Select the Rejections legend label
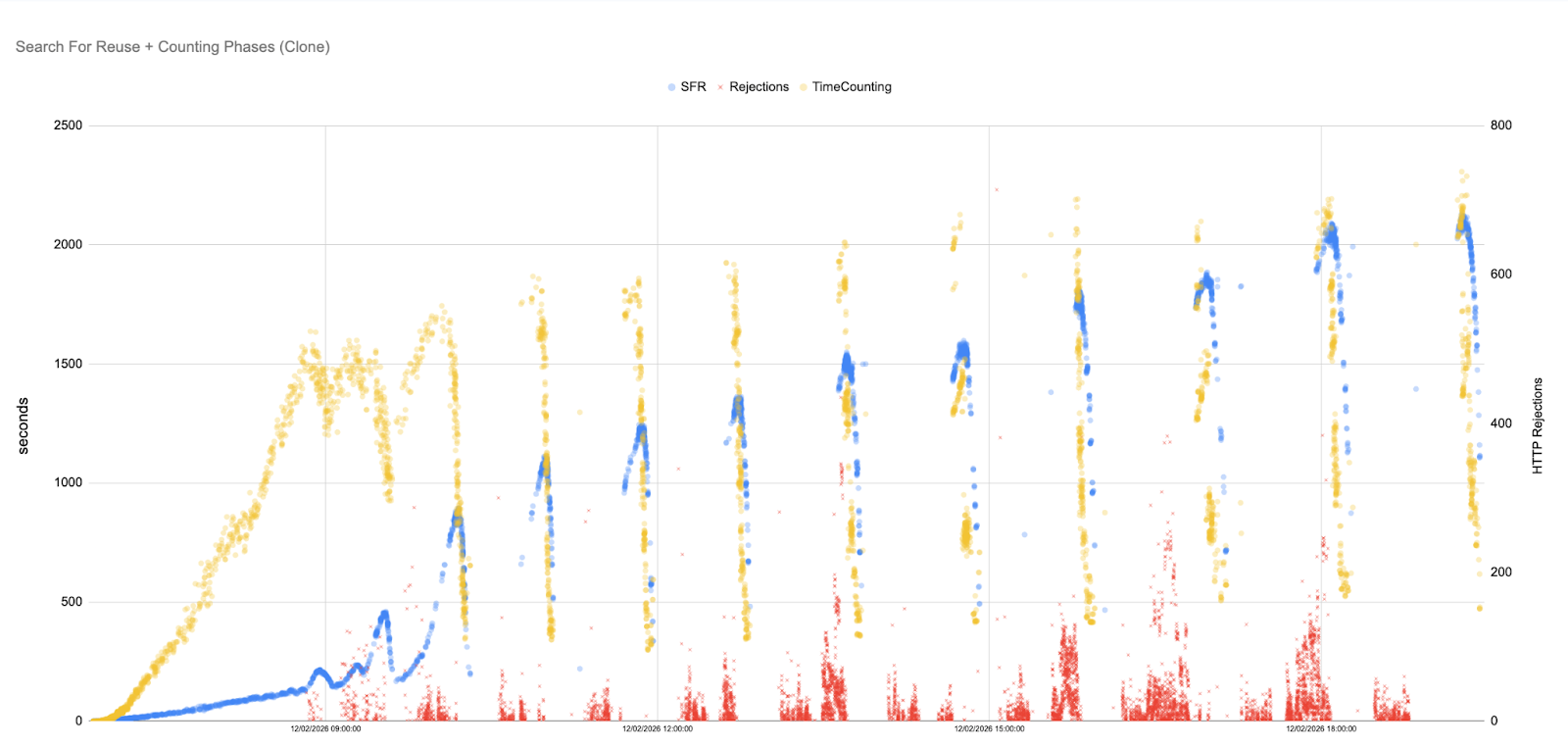Image resolution: width=1568 pixels, height=747 pixels. [759, 87]
